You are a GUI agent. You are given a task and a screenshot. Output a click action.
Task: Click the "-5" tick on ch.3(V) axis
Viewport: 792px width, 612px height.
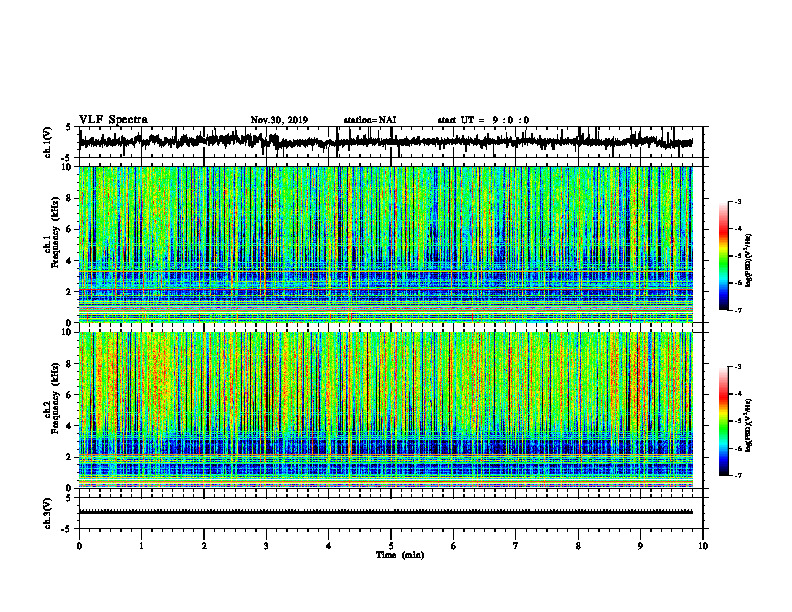[x=67, y=529]
